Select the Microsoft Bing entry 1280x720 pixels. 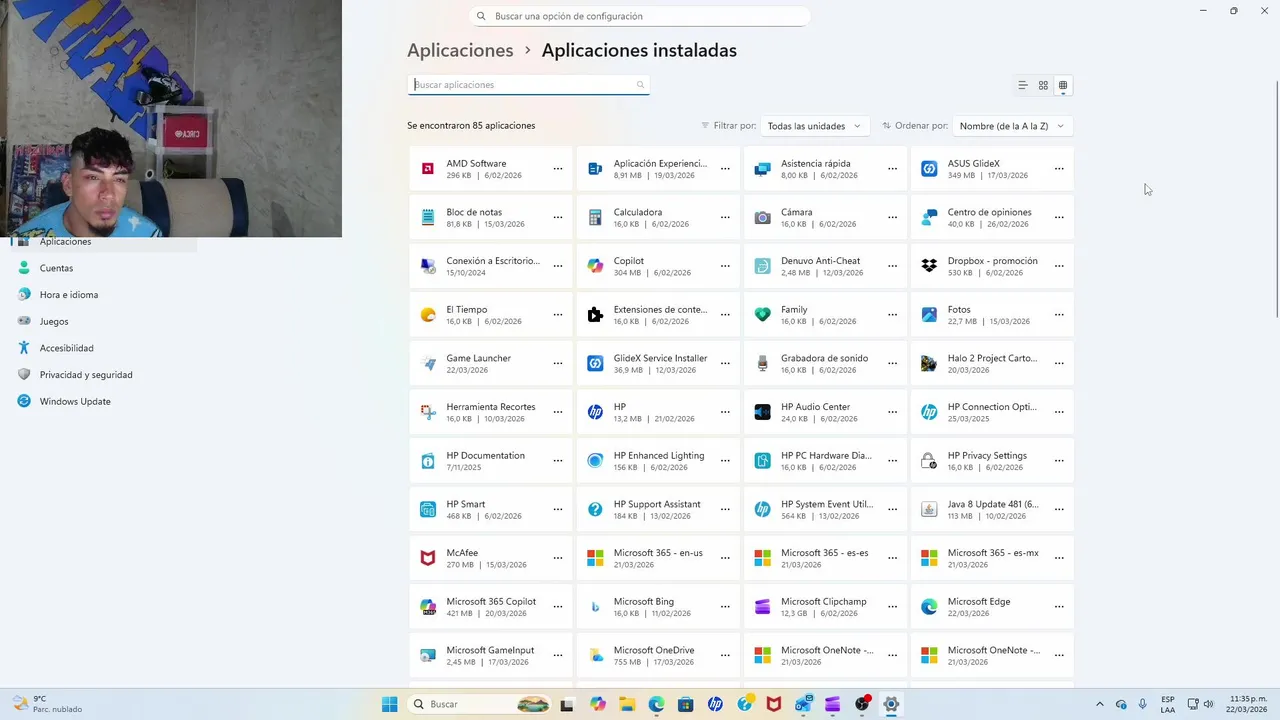[658, 607]
